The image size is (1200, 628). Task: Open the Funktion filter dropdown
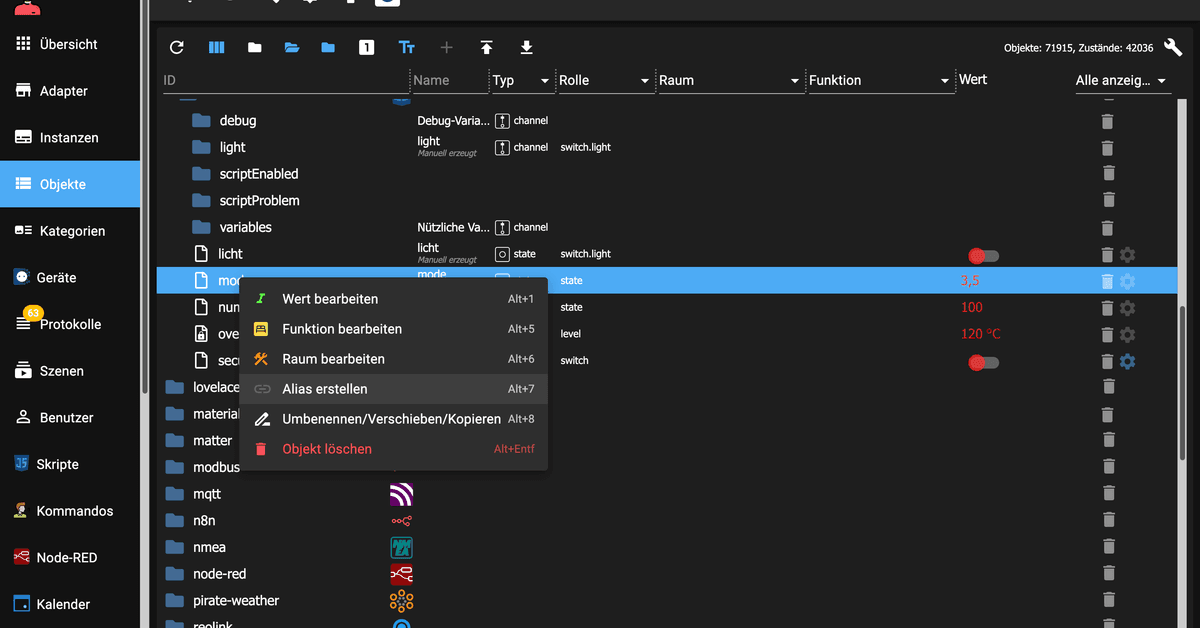click(945, 81)
